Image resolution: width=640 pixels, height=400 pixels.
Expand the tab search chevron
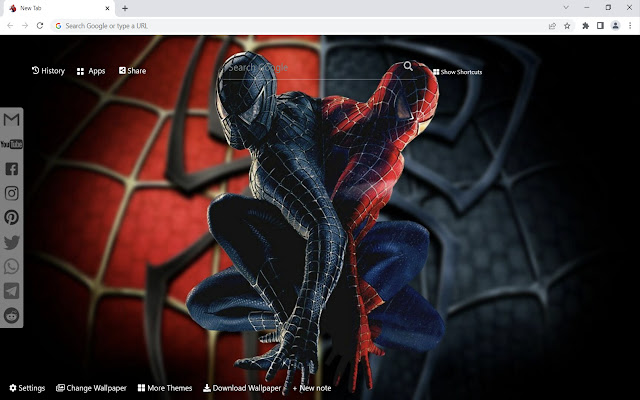tap(566, 7)
